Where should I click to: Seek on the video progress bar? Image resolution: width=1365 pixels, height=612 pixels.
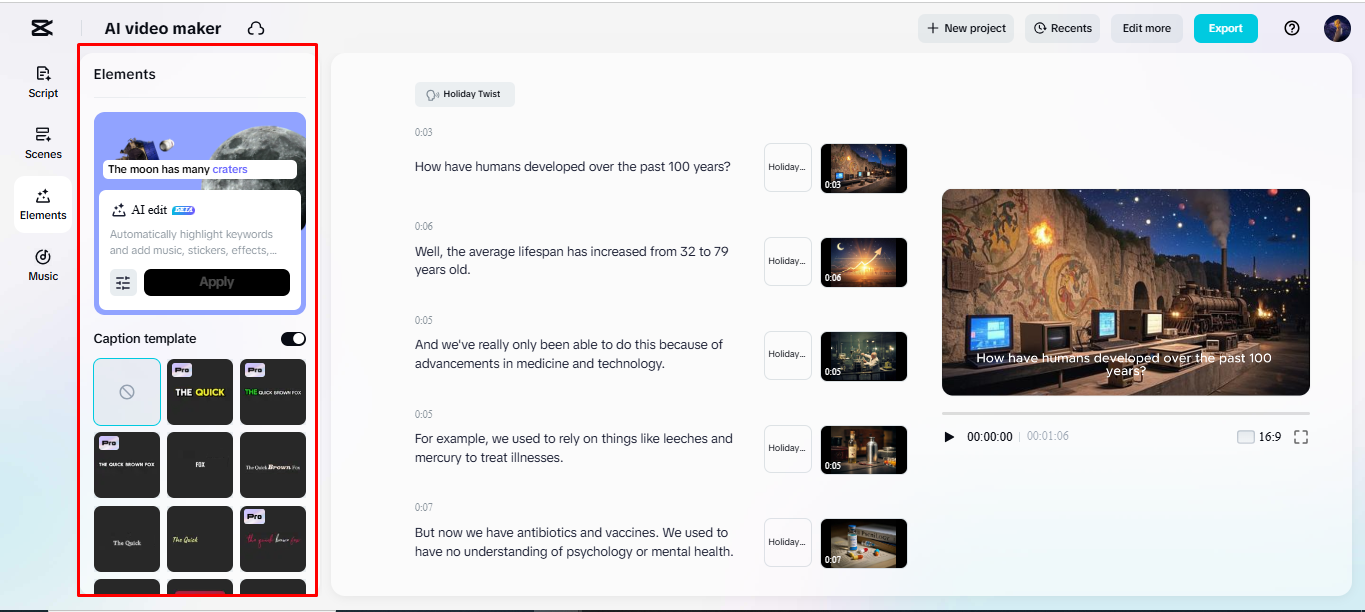tap(1125, 413)
